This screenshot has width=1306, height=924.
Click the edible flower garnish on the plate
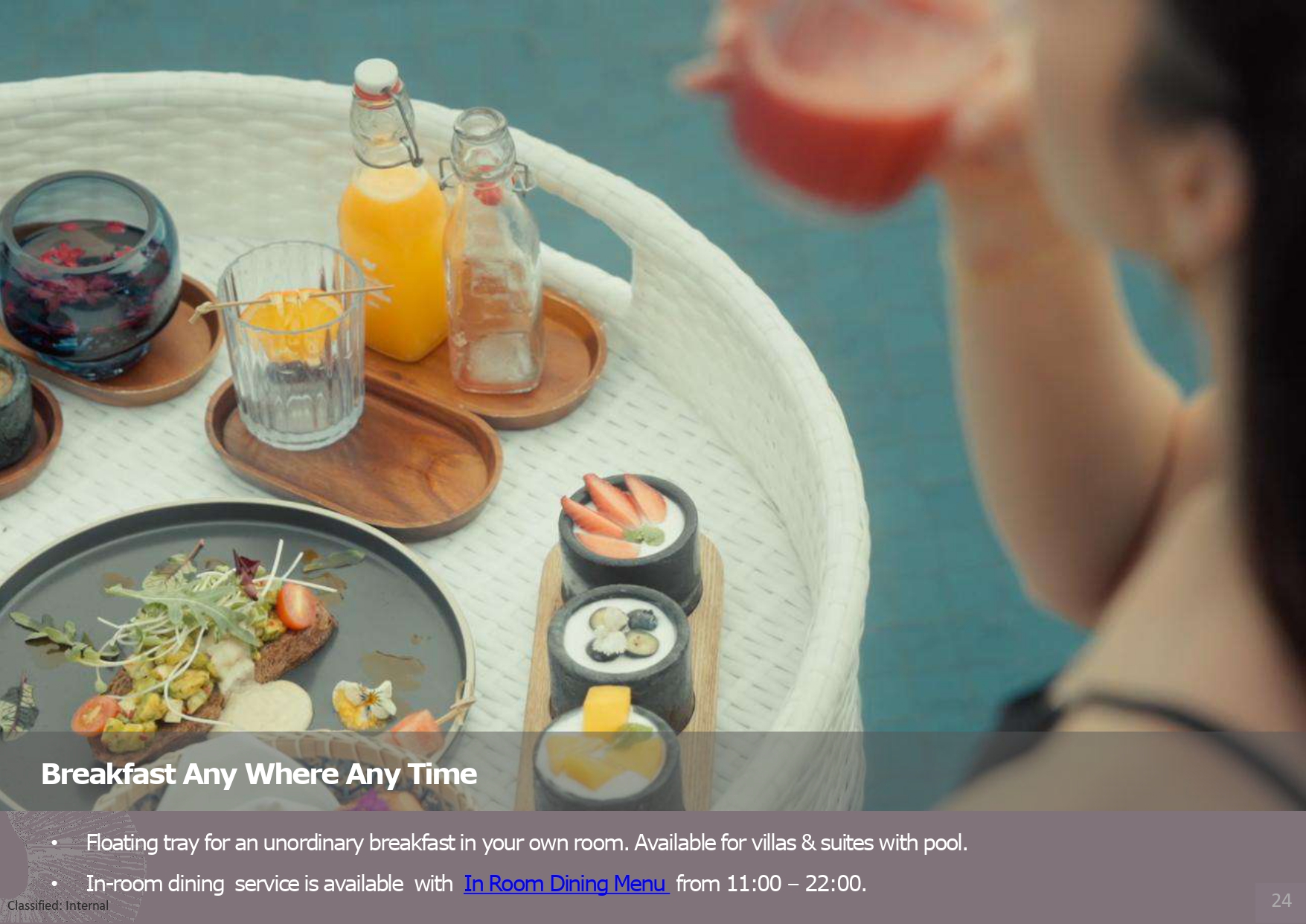[364, 703]
